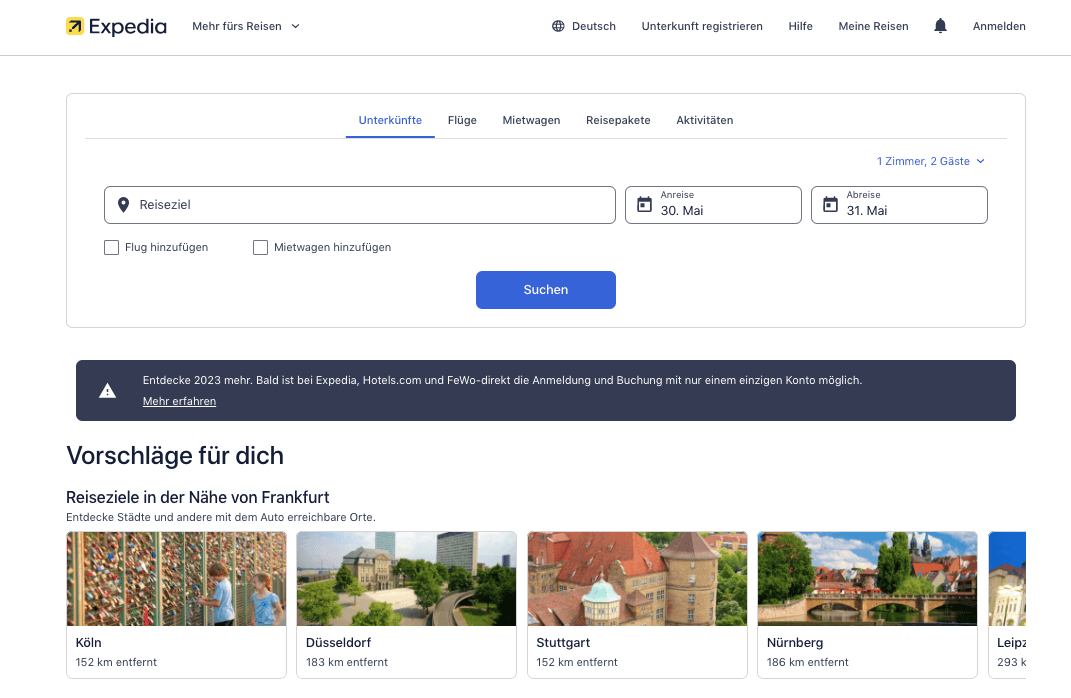This screenshot has height=698, width=1071.
Task: Open the Mehr erfahren link
Action: coord(179,401)
